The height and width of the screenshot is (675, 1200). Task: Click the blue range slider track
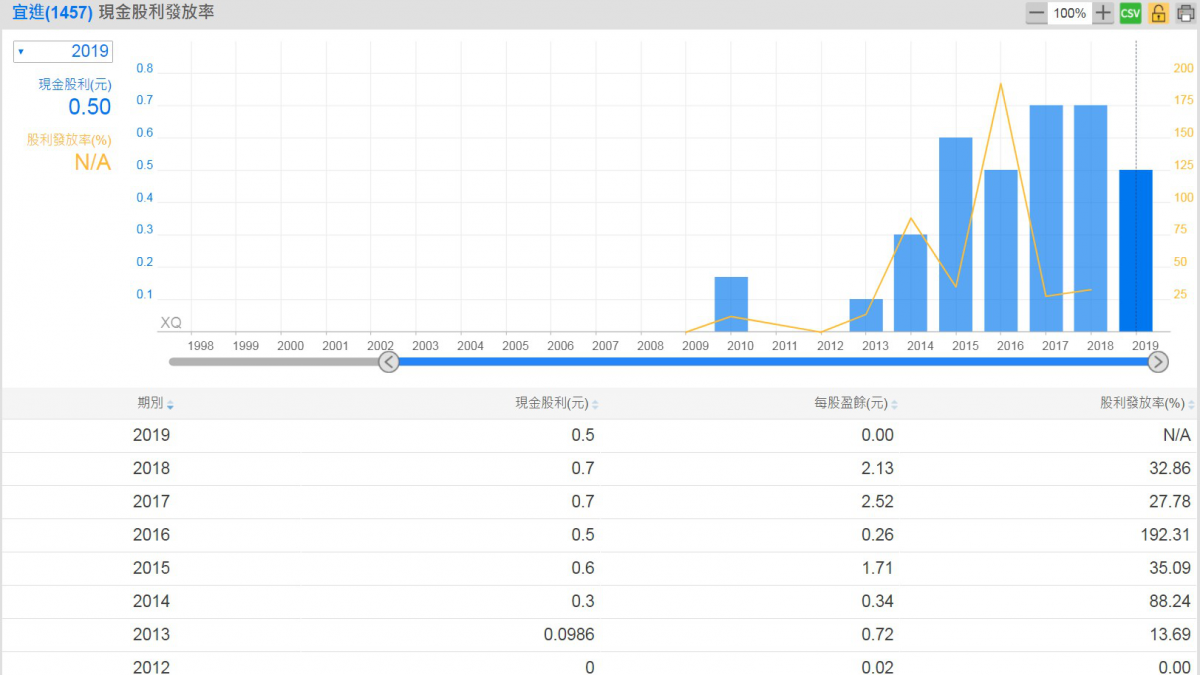(x=774, y=362)
